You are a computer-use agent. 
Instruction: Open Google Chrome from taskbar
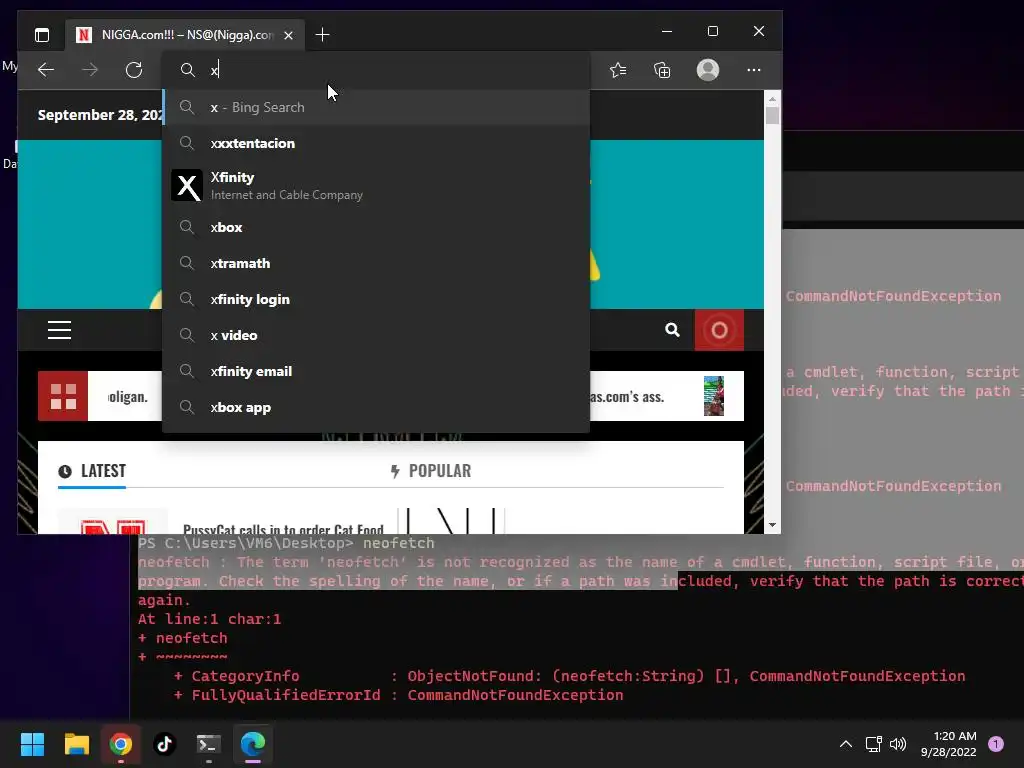(121, 744)
